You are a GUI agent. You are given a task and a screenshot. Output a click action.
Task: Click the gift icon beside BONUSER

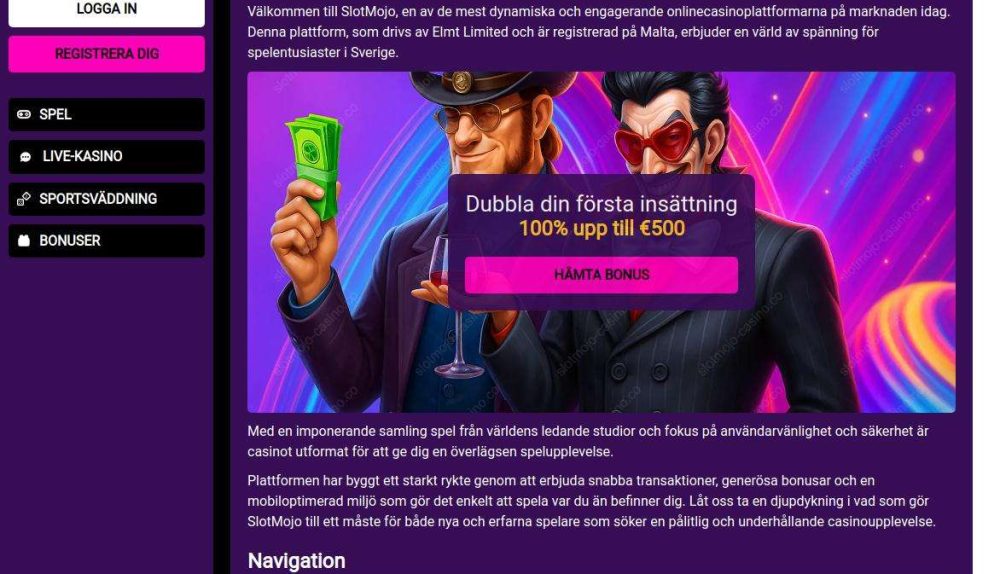point(24,240)
